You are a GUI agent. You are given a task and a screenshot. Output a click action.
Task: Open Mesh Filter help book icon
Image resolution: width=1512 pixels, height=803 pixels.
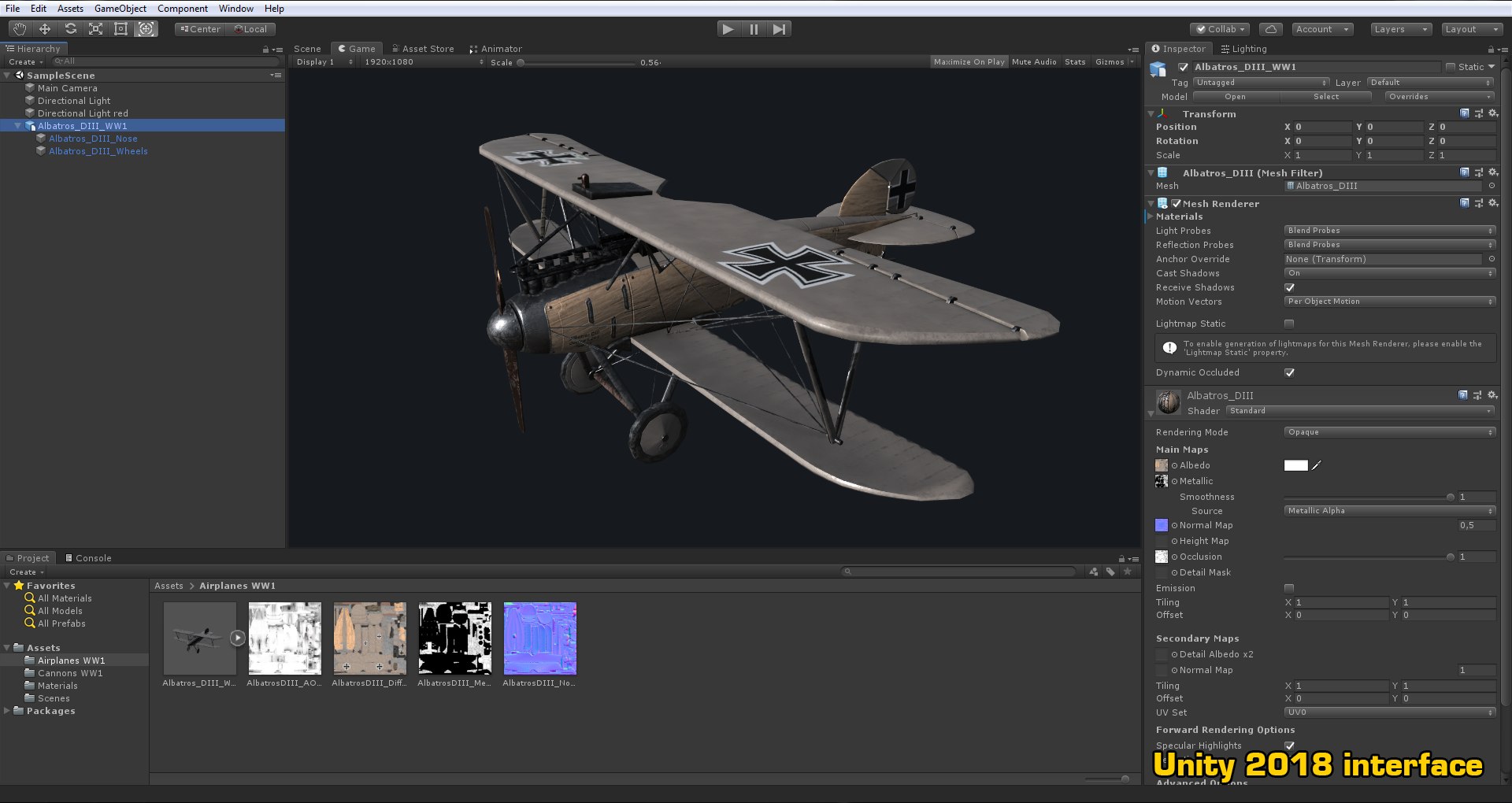click(x=1464, y=172)
